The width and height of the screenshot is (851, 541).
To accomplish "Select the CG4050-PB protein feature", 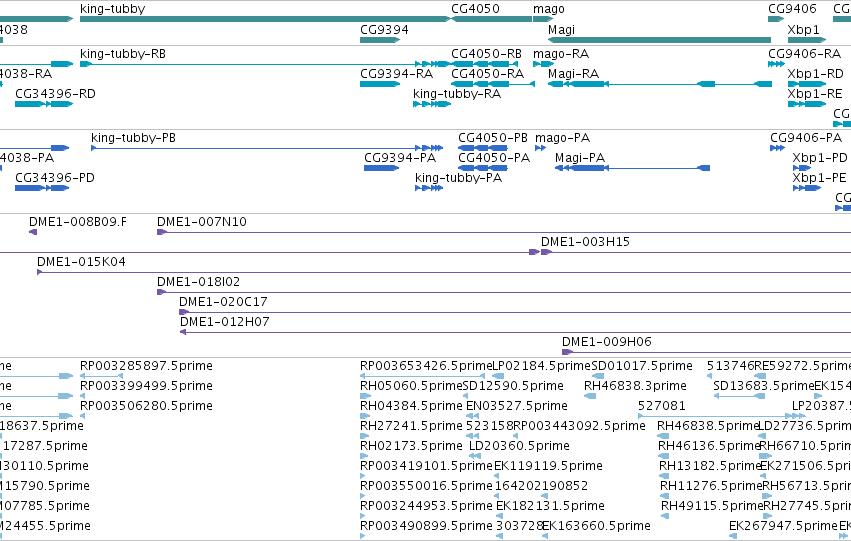I will coord(482,148).
